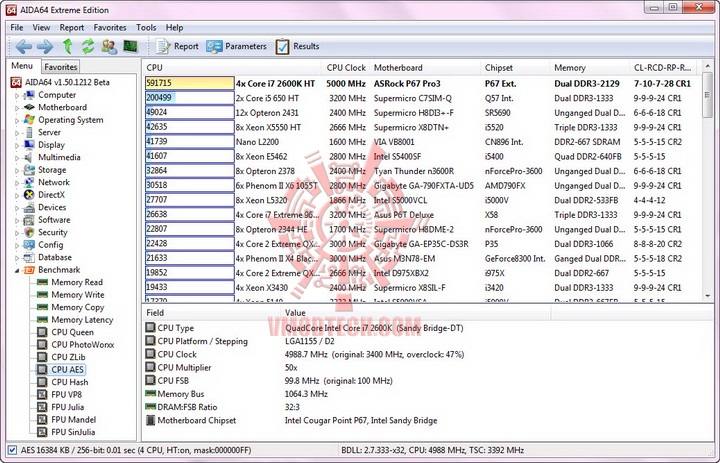Sort by the Chipset column header
This screenshot has width=720, height=463.
coord(515,68)
